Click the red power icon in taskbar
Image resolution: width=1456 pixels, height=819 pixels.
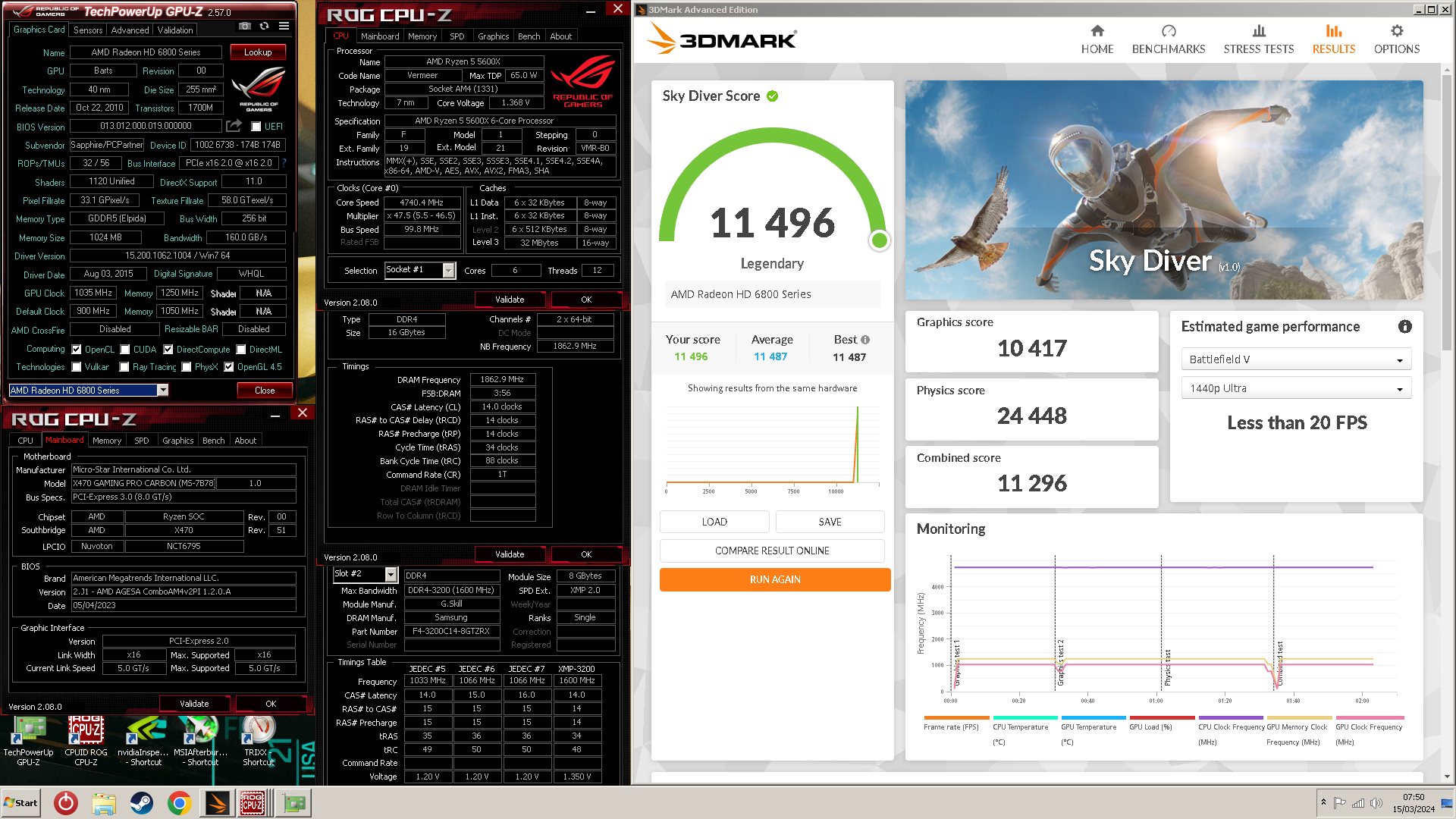[x=66, y=802]
